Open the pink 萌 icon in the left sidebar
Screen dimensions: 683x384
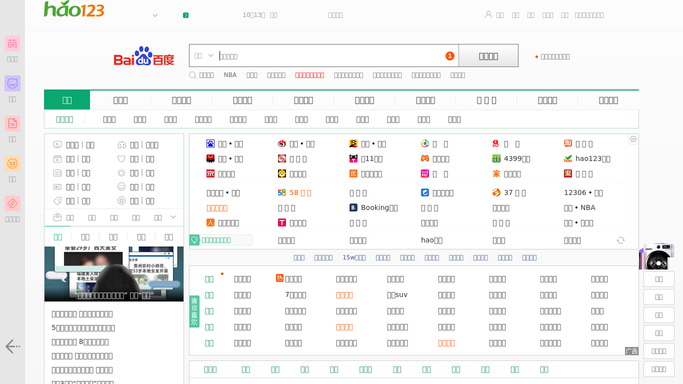(12, 44)
